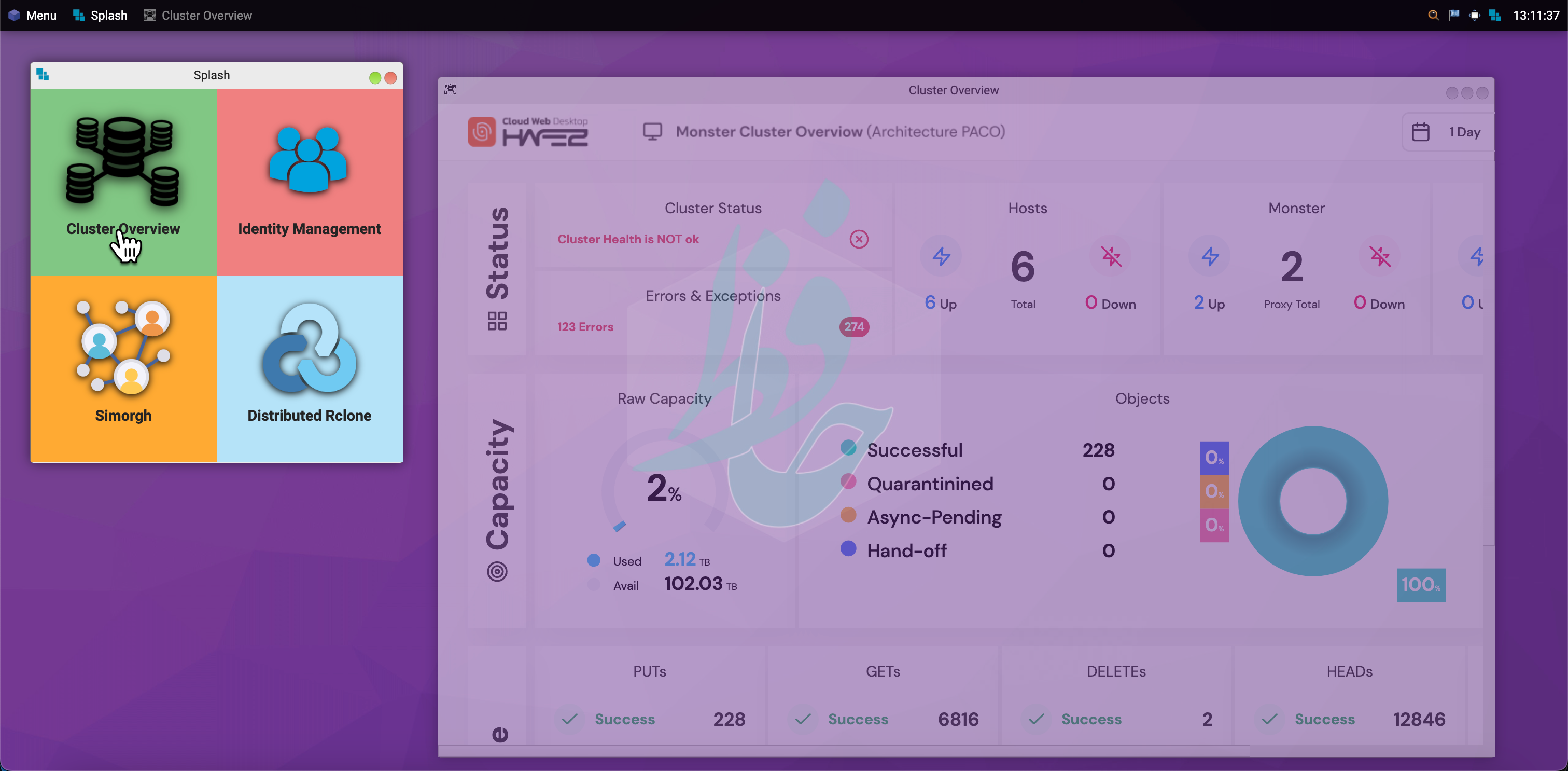The height and width of the screenshot is (771, 1568).
Task: Open the 1 Day time range selector
Action: 1464,132
